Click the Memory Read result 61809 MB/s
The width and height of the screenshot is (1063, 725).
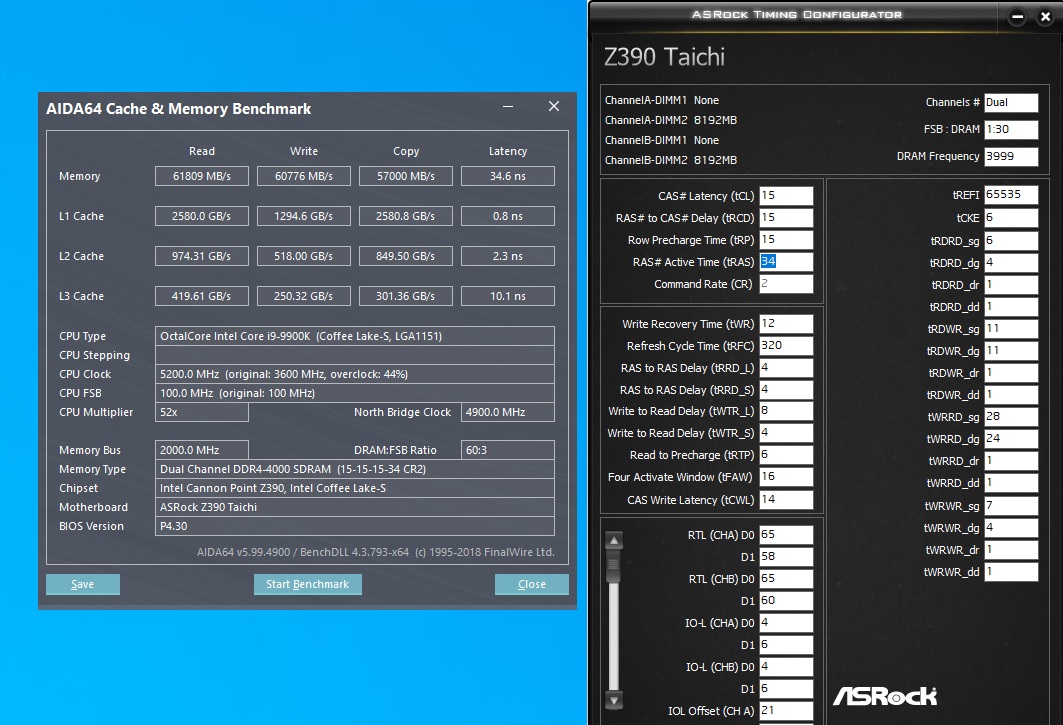(201, 176)
